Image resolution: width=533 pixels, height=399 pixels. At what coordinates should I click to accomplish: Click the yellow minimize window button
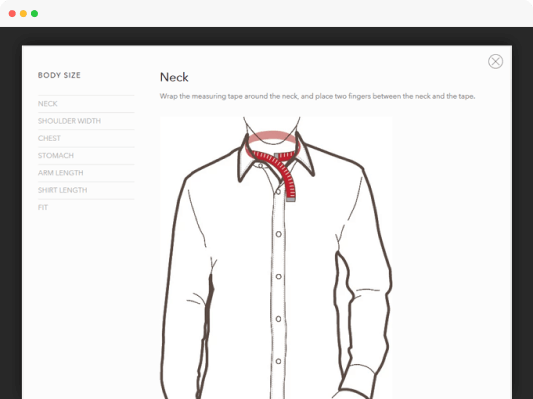(x=23, y=14)
